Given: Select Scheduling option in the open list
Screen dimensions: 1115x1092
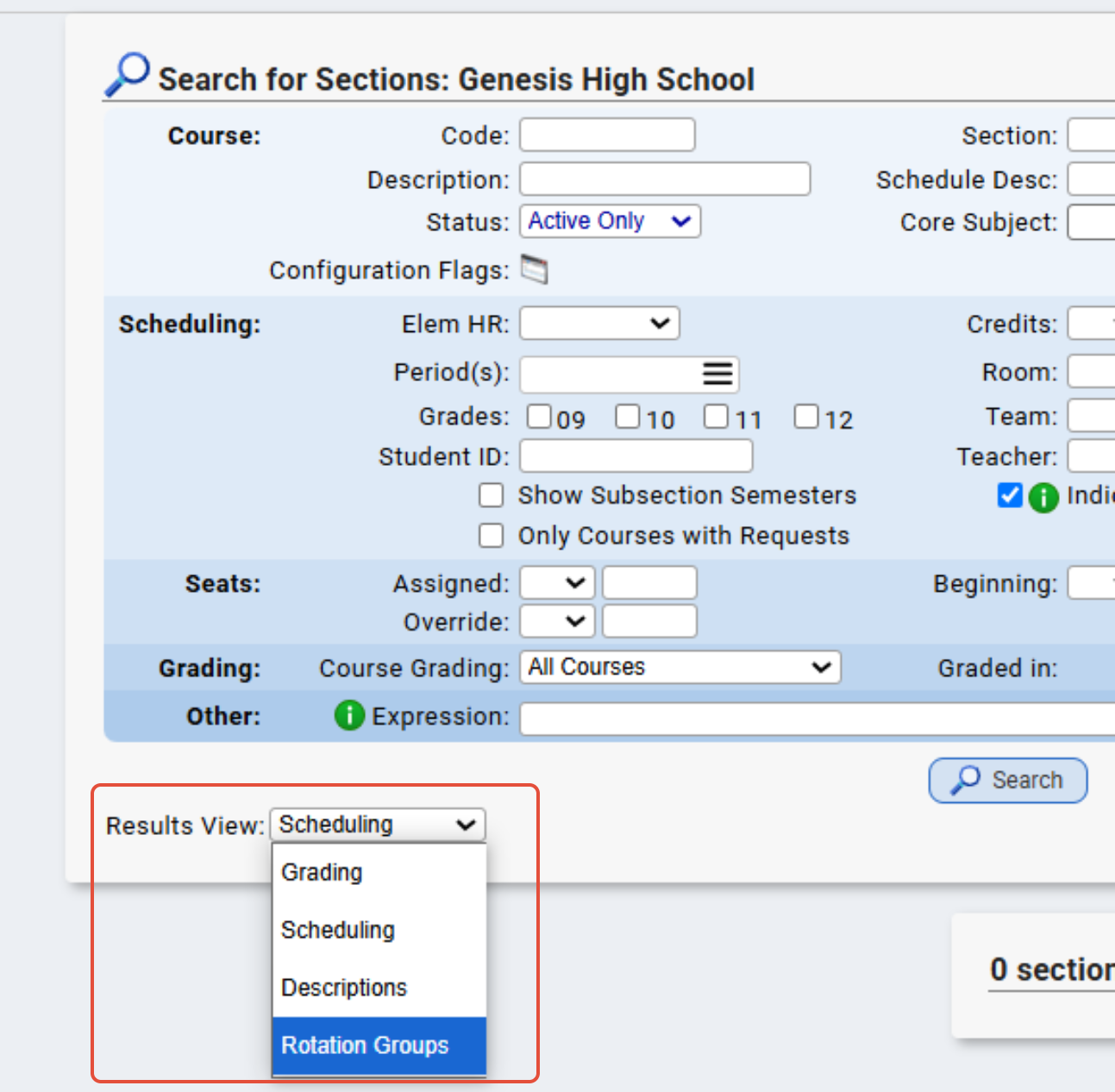Looking at the screenshot, I should click(379, 930).
